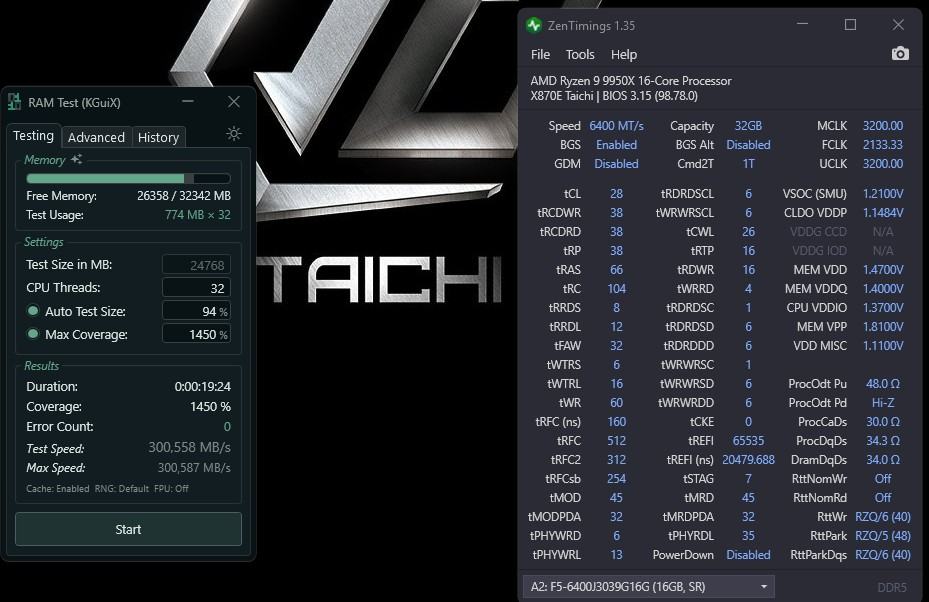Click the Test Speed 300,558 MB/s value

click(x=189, y=447)
